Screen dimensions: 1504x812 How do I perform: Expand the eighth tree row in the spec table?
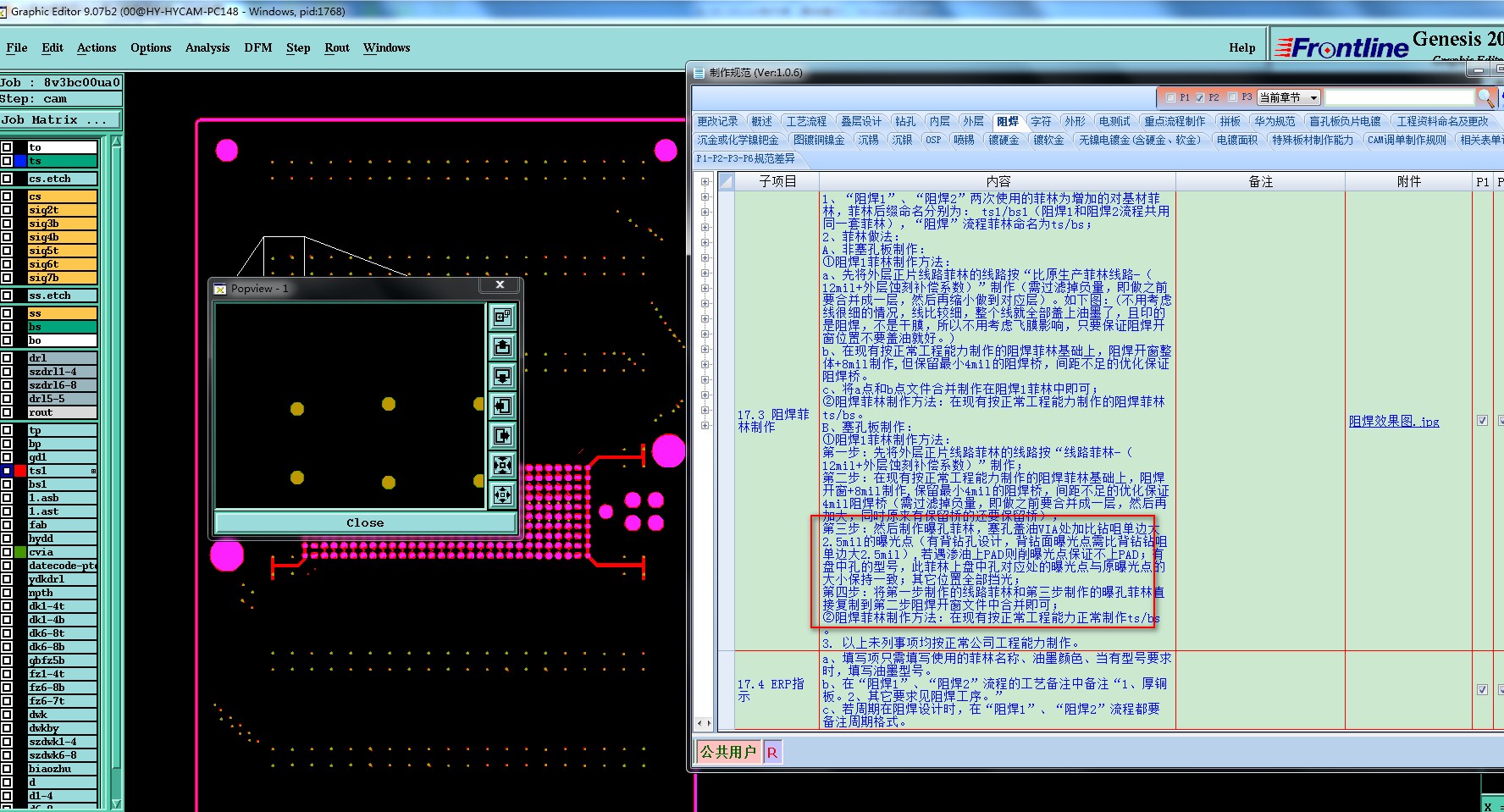tap(705, 288)
